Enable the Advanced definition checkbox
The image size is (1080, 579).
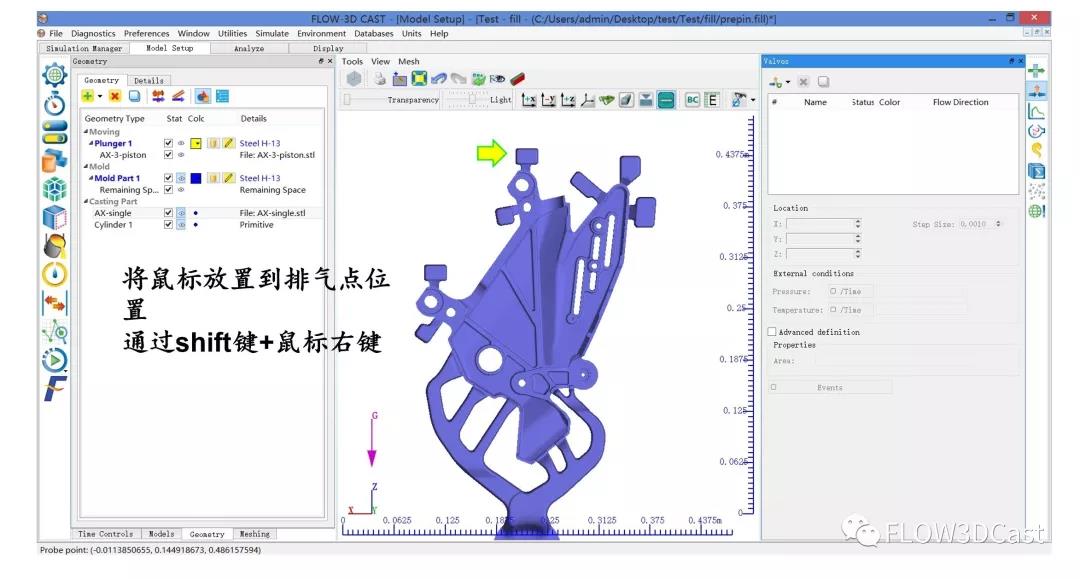pos(772,332)
